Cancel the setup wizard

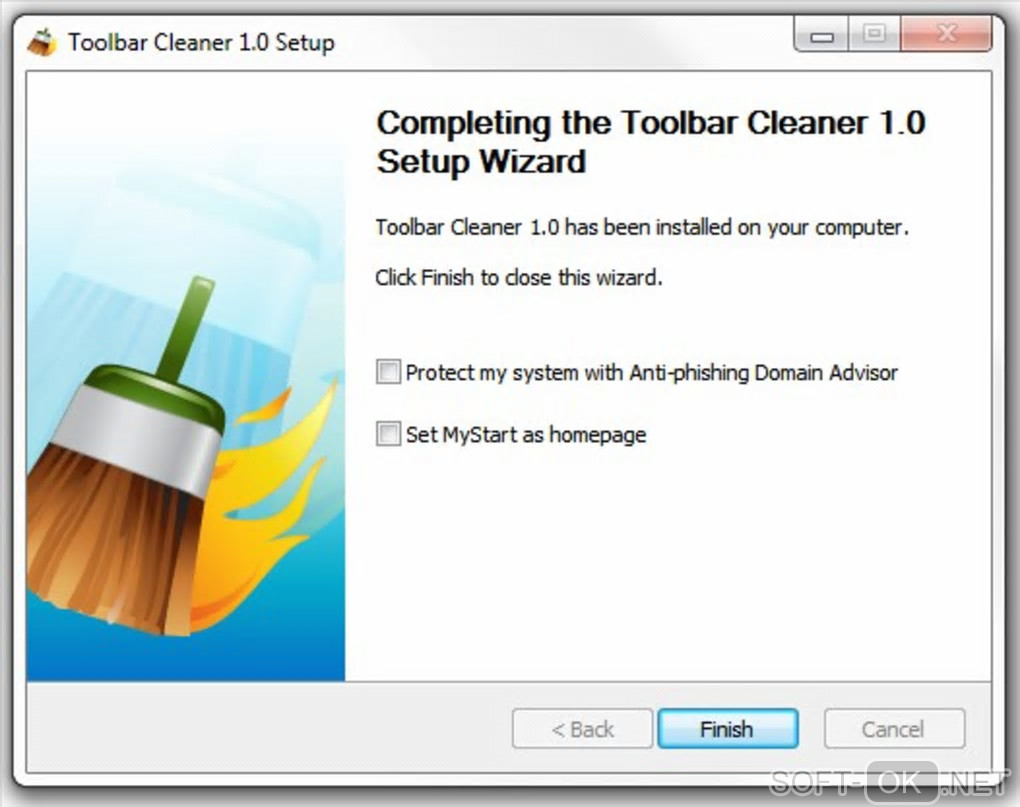[x=894, y=729]
